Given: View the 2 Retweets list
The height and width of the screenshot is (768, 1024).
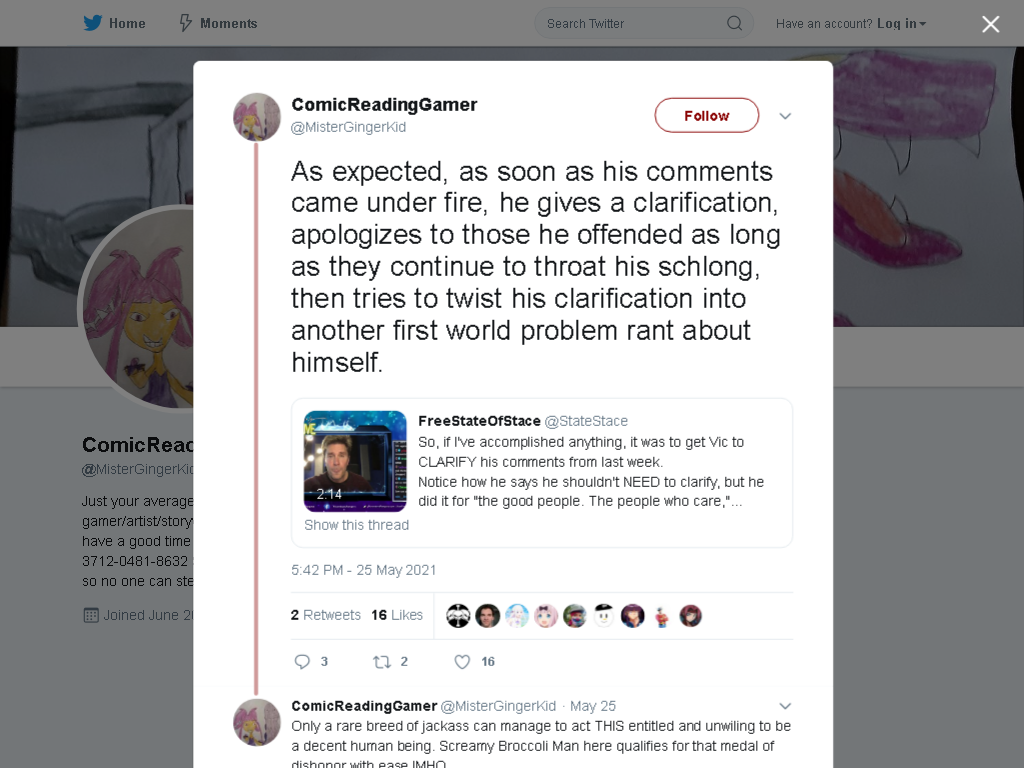Looking at the screenshot, I should coord(325,615).
